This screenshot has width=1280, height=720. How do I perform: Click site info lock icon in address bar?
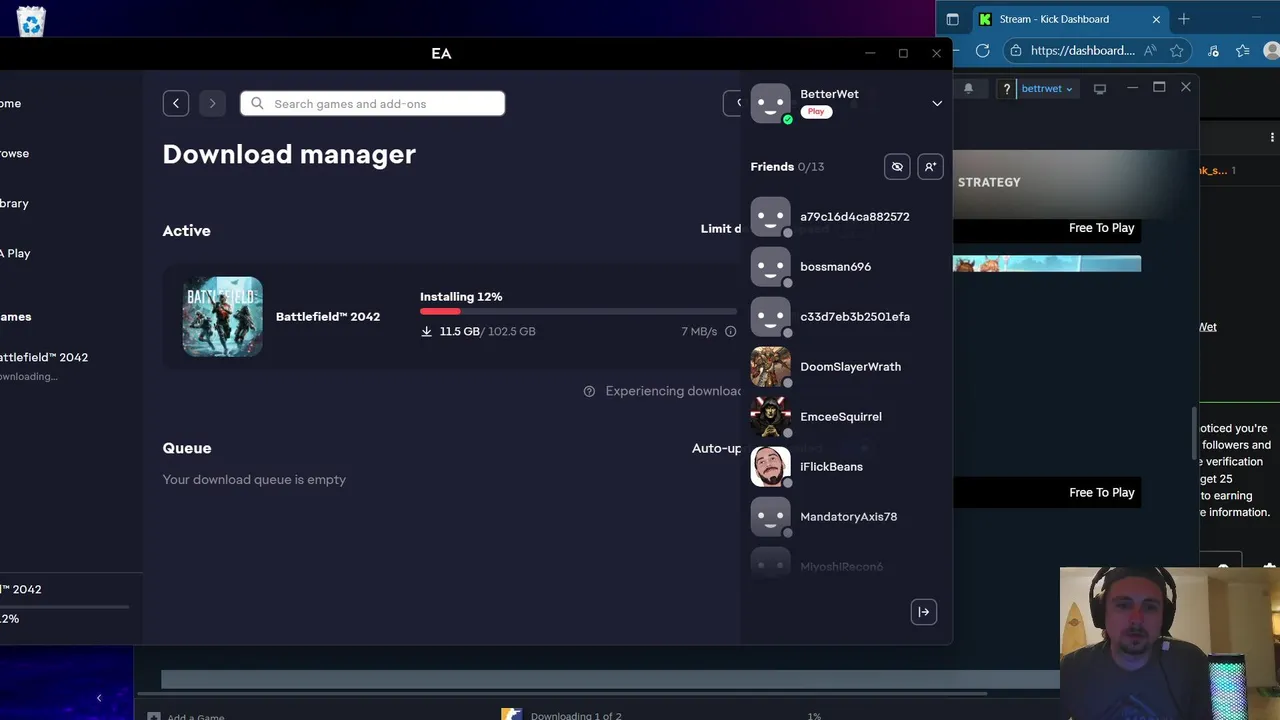[x=1017, y=50]
